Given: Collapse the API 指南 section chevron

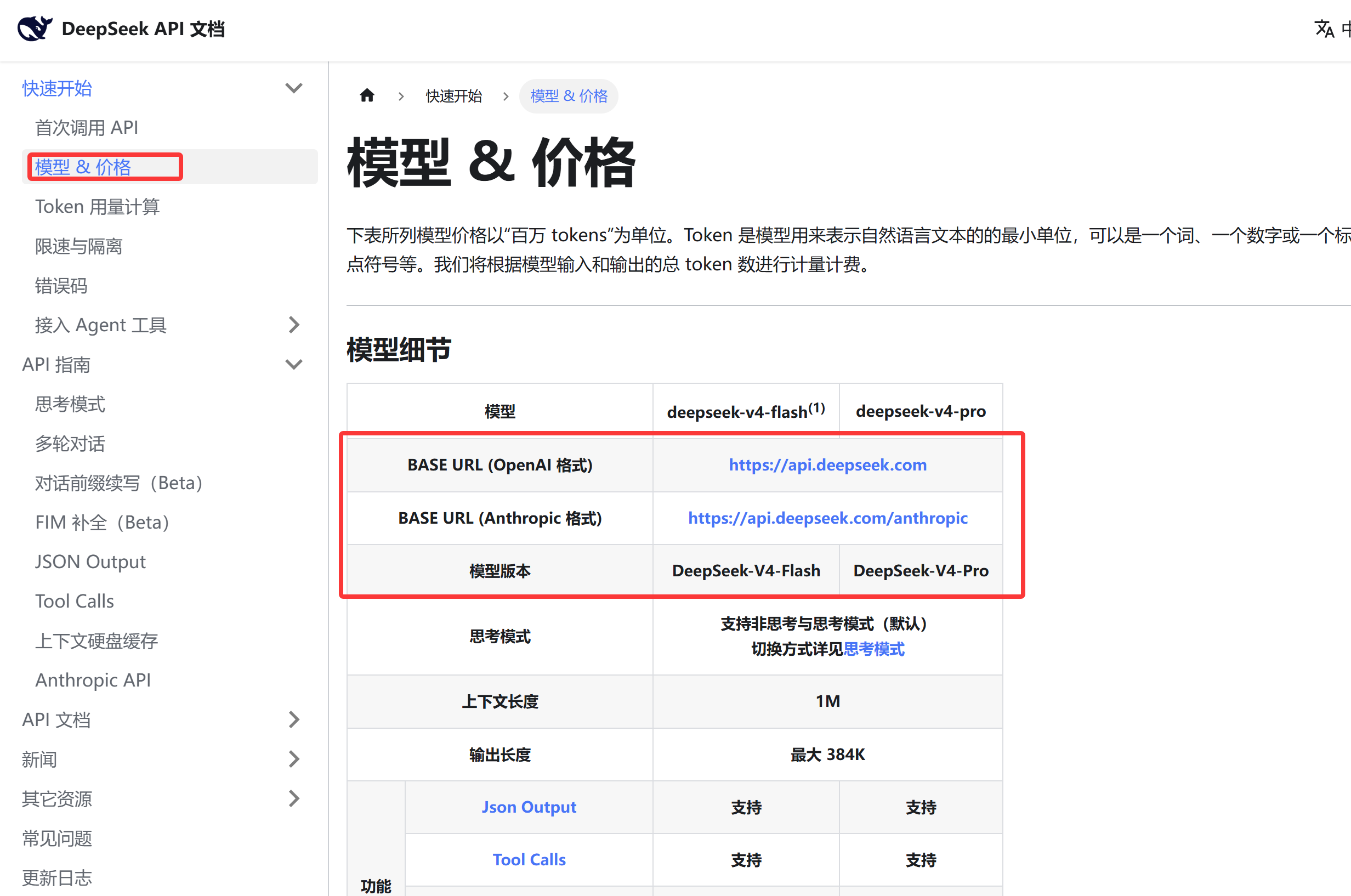Looking at the screenshot, I should click(x=294, y=364).
